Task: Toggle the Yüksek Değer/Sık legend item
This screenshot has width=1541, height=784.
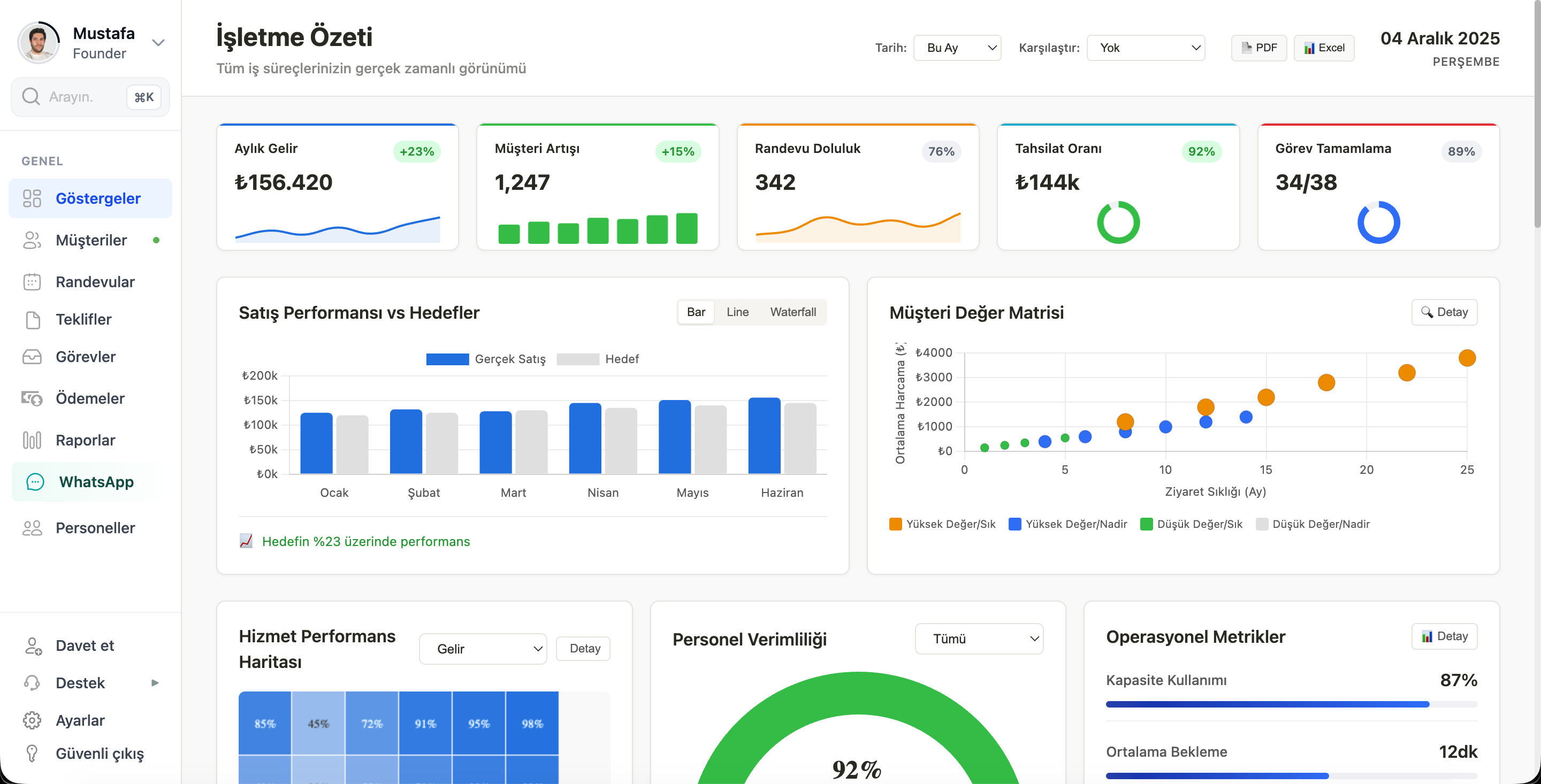Action: (942, 524)
